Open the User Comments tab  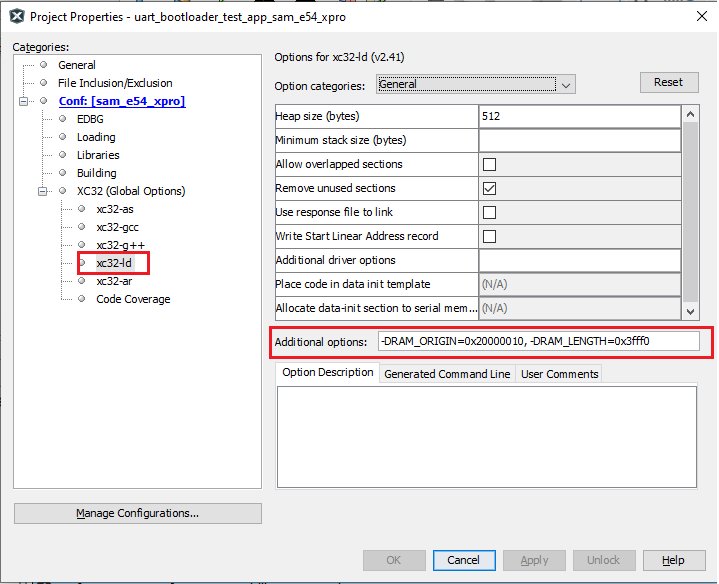click(x=559, y=374)
